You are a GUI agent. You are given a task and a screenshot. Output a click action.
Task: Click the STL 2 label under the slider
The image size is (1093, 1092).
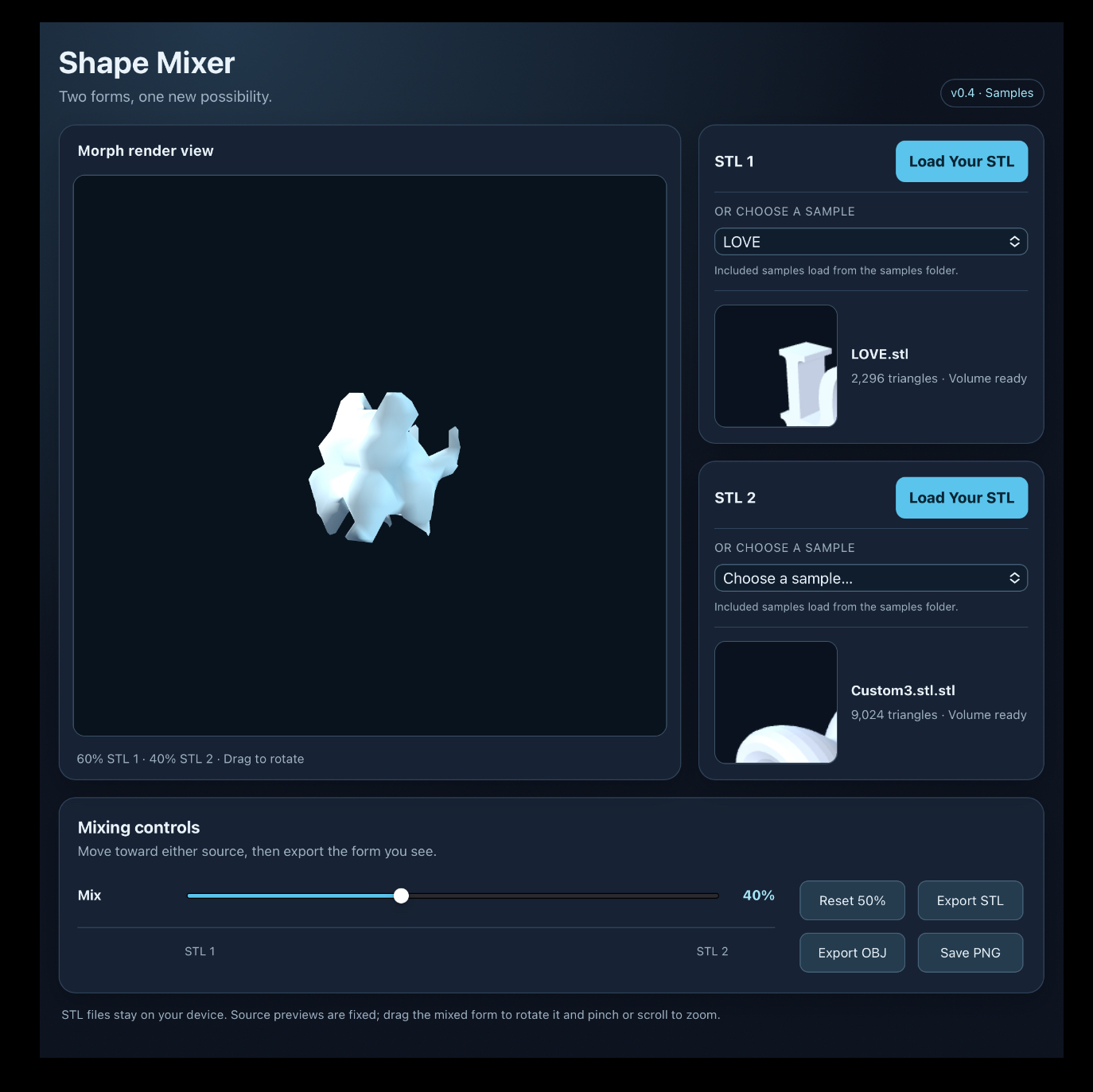712,951
